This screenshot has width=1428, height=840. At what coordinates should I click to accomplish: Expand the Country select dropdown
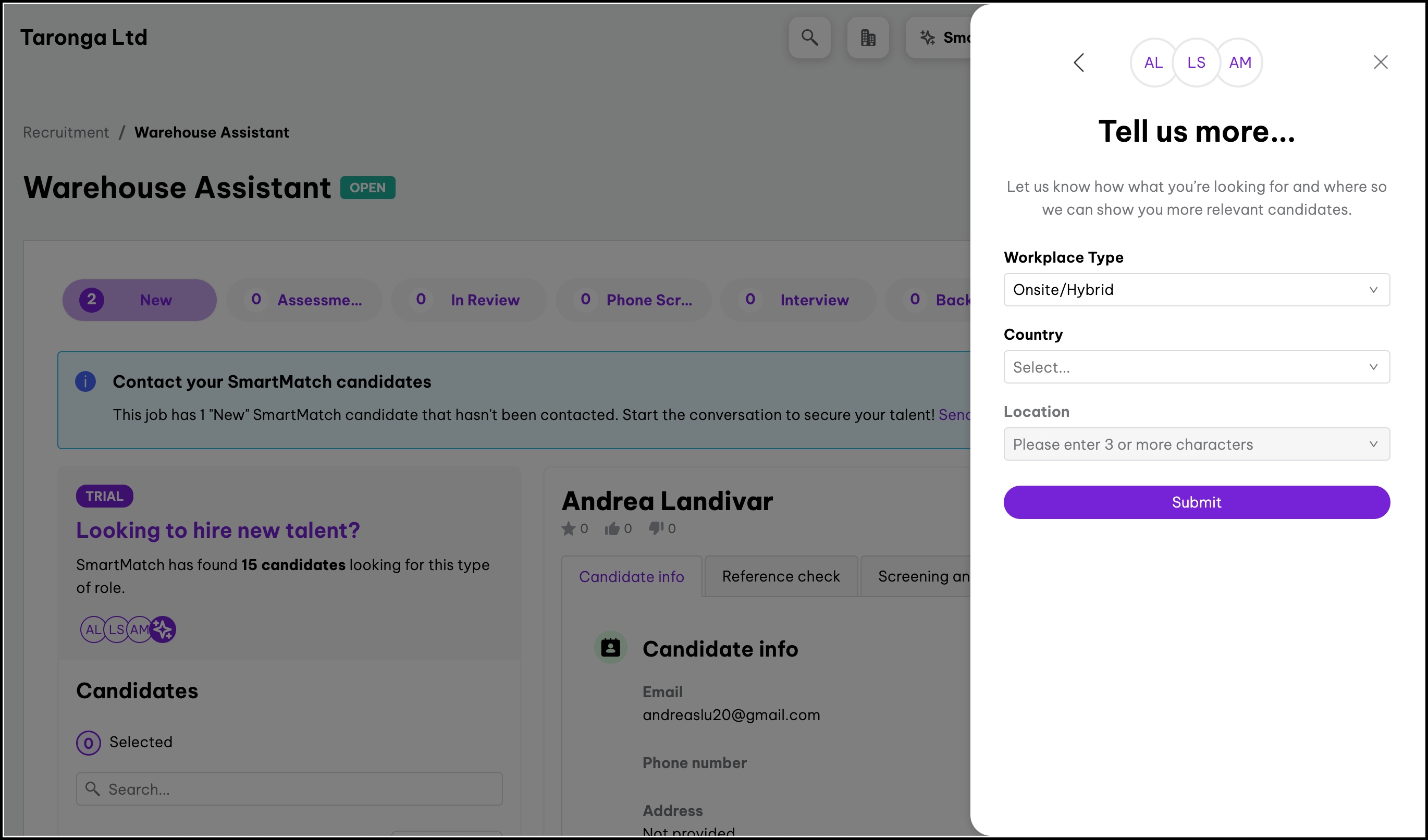pyautogui.click(x=1196, y=367)
